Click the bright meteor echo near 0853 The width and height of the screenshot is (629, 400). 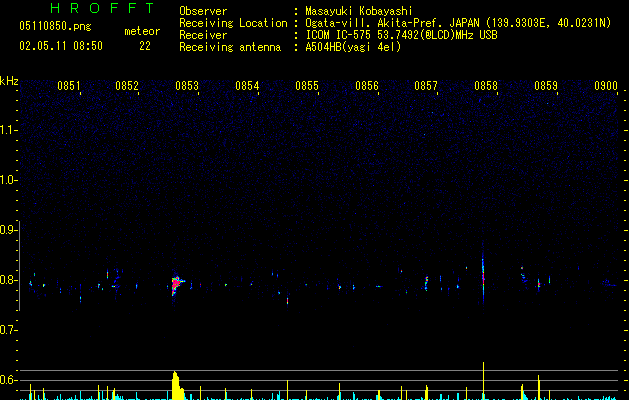click(177, 284)
